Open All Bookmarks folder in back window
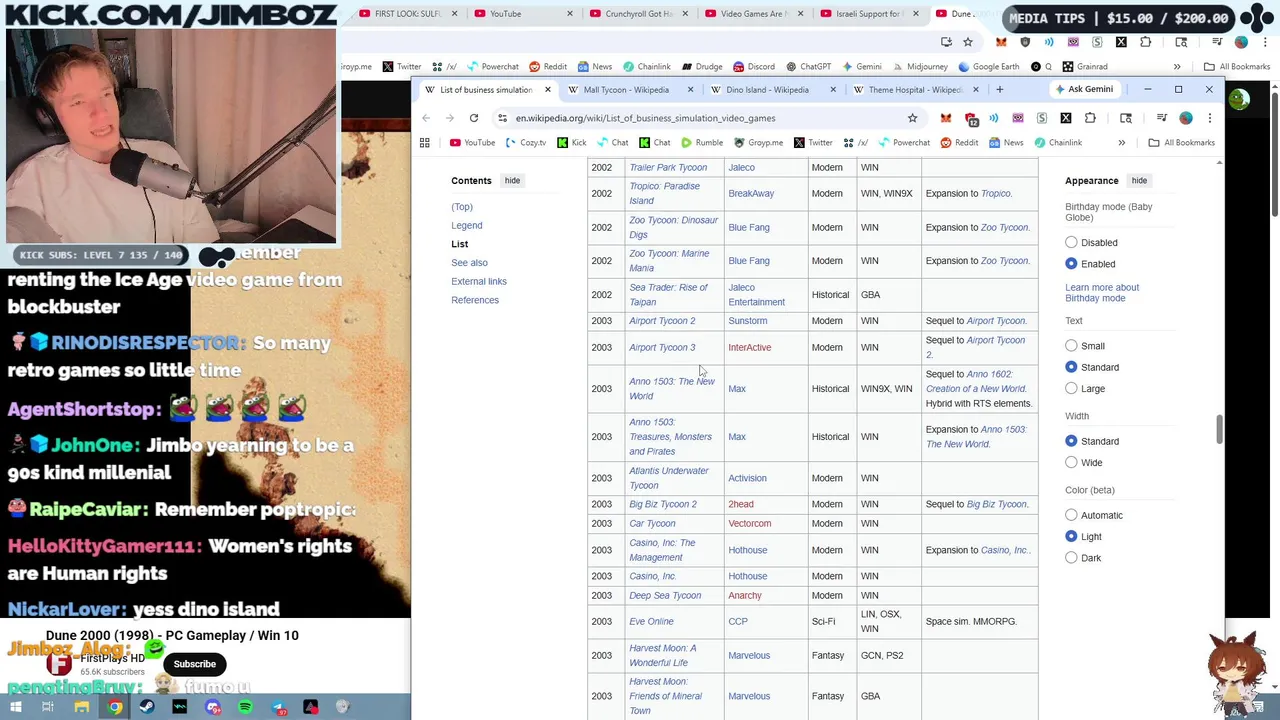This screenshot has width=1280, height=720. (x=1237, y=67)
